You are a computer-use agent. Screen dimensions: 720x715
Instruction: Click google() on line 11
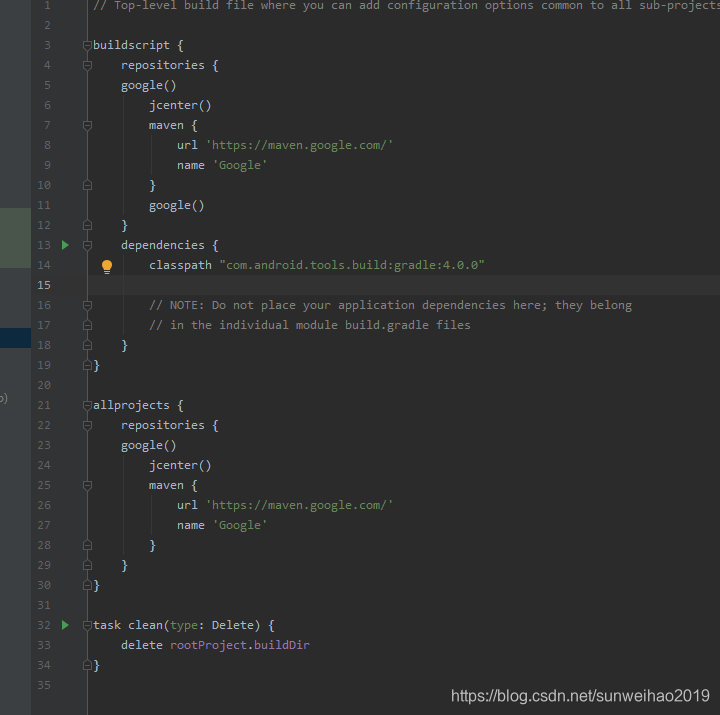click(x=176, y=205)
